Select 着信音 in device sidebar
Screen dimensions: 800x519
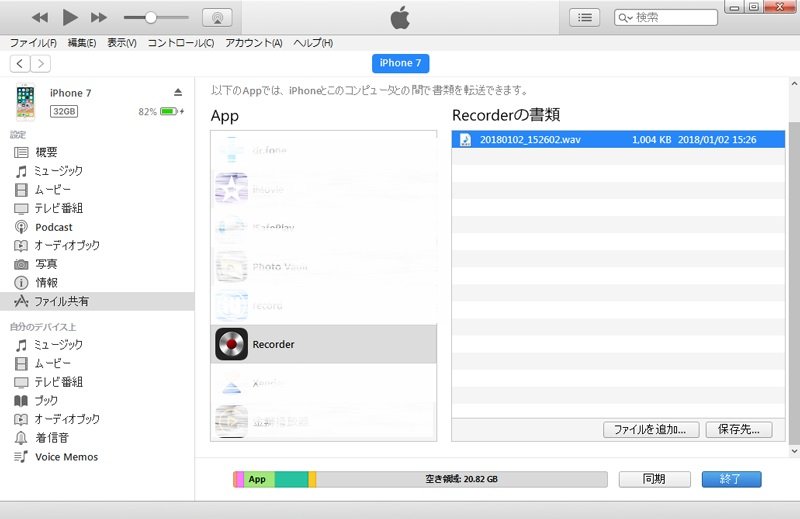97,438
